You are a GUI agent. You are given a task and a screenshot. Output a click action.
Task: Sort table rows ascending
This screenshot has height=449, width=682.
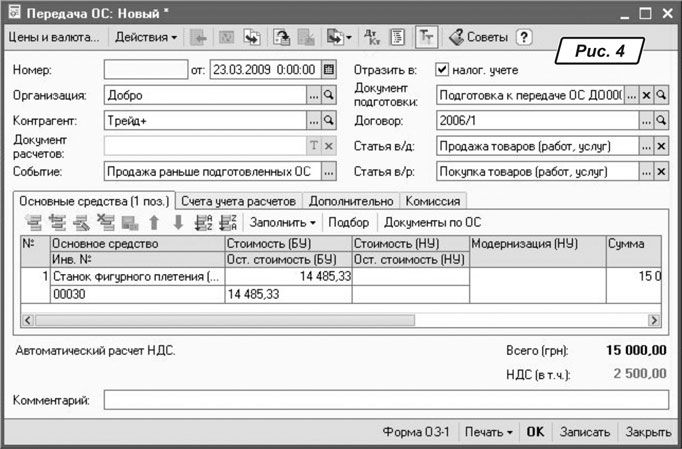[201, 222]
